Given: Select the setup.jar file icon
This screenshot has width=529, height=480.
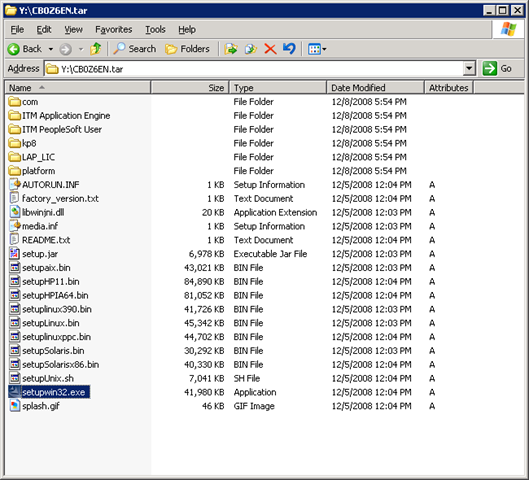Looking at the screenshot, I should click(14, 254).
